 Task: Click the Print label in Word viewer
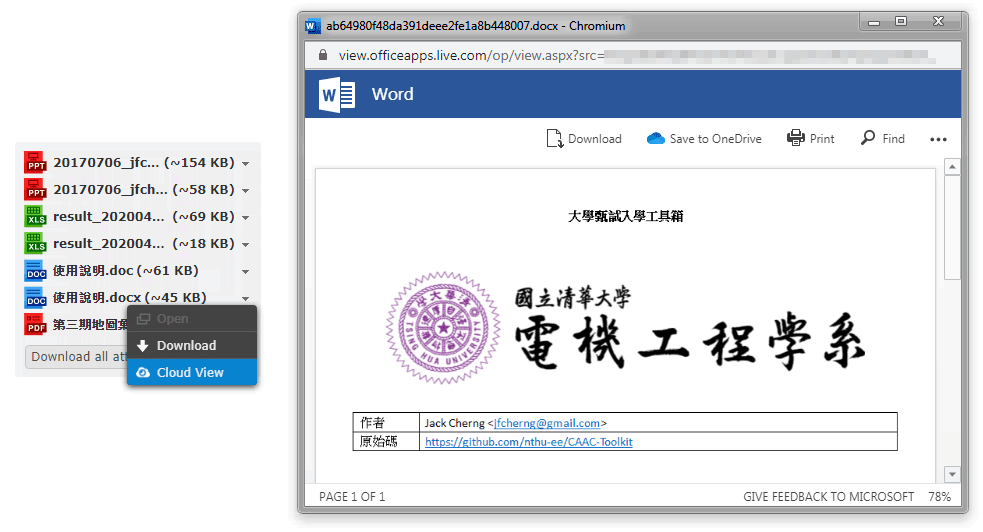pyautogui.click(x=822, y=139)
